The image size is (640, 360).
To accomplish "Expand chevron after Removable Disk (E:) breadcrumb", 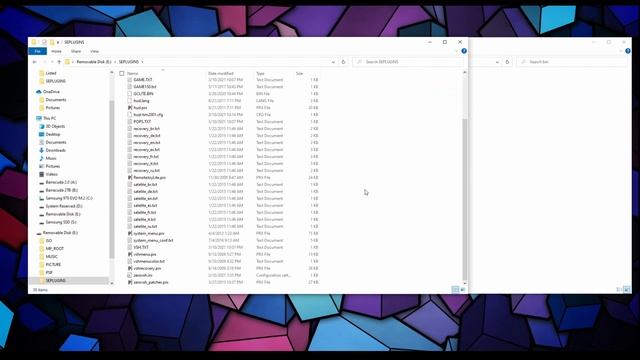I will (115, 62).
